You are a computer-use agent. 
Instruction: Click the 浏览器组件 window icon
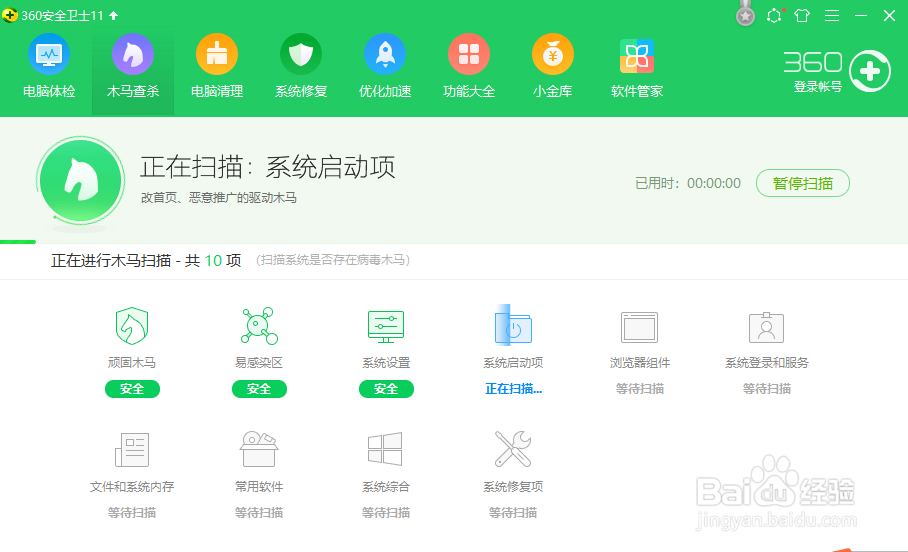coord(639,327)
